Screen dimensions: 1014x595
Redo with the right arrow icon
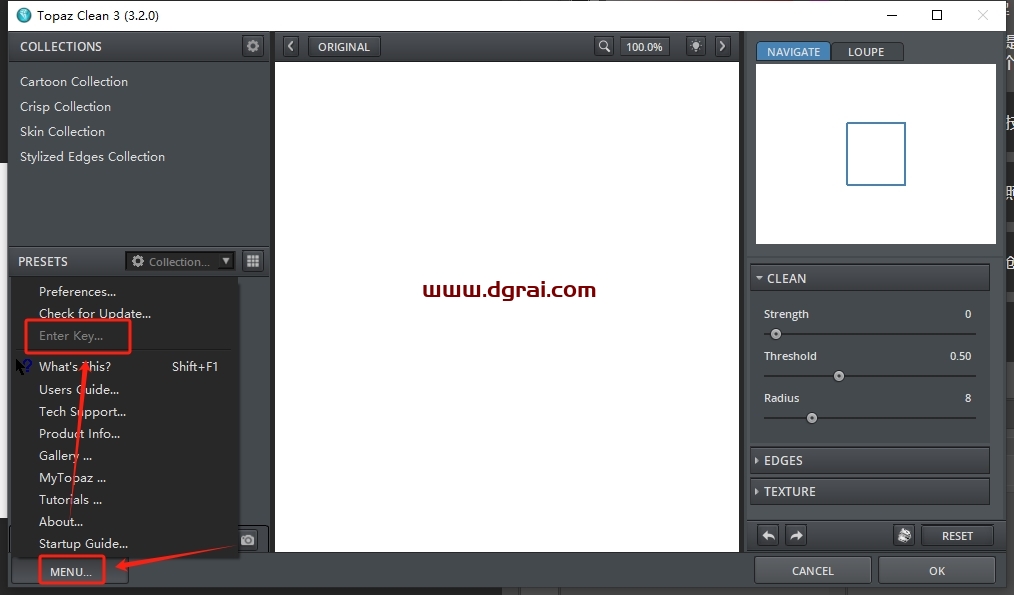click(796, 536)
